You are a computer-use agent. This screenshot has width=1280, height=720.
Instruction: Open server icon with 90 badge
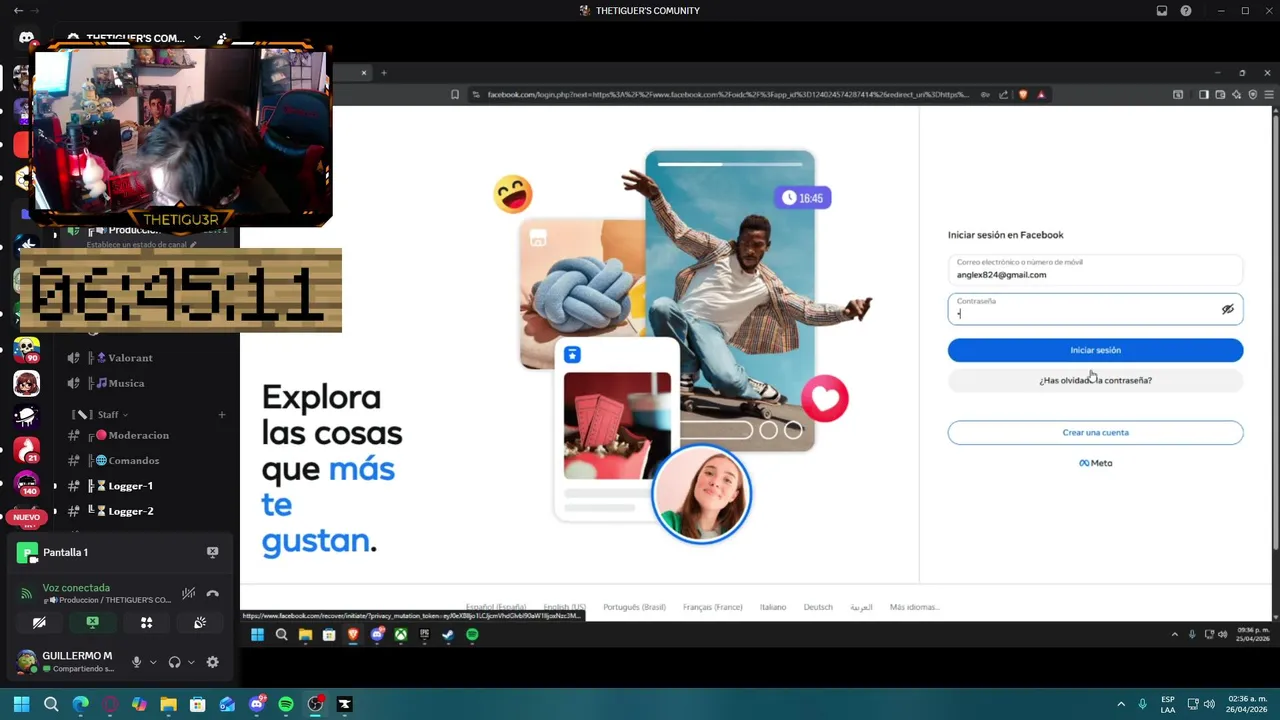pyautogui.click(x=26, y=351)
